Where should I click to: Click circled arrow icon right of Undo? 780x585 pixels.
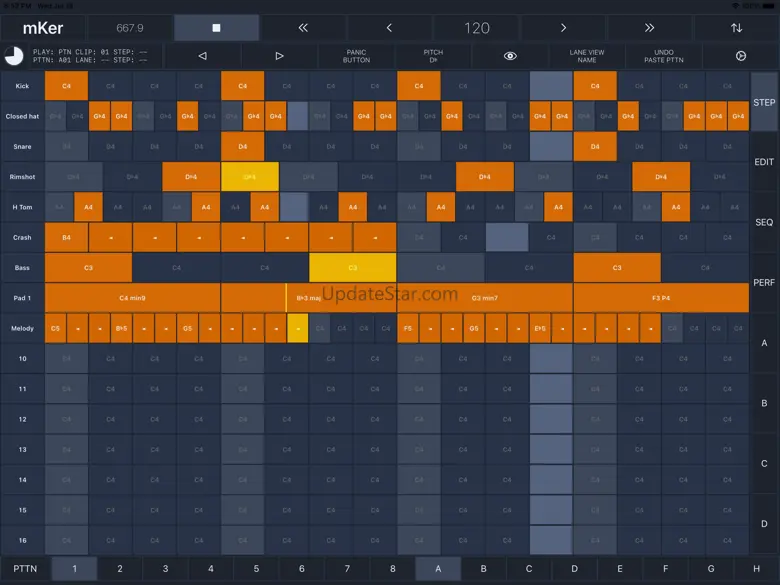click(x=741, y=56)
